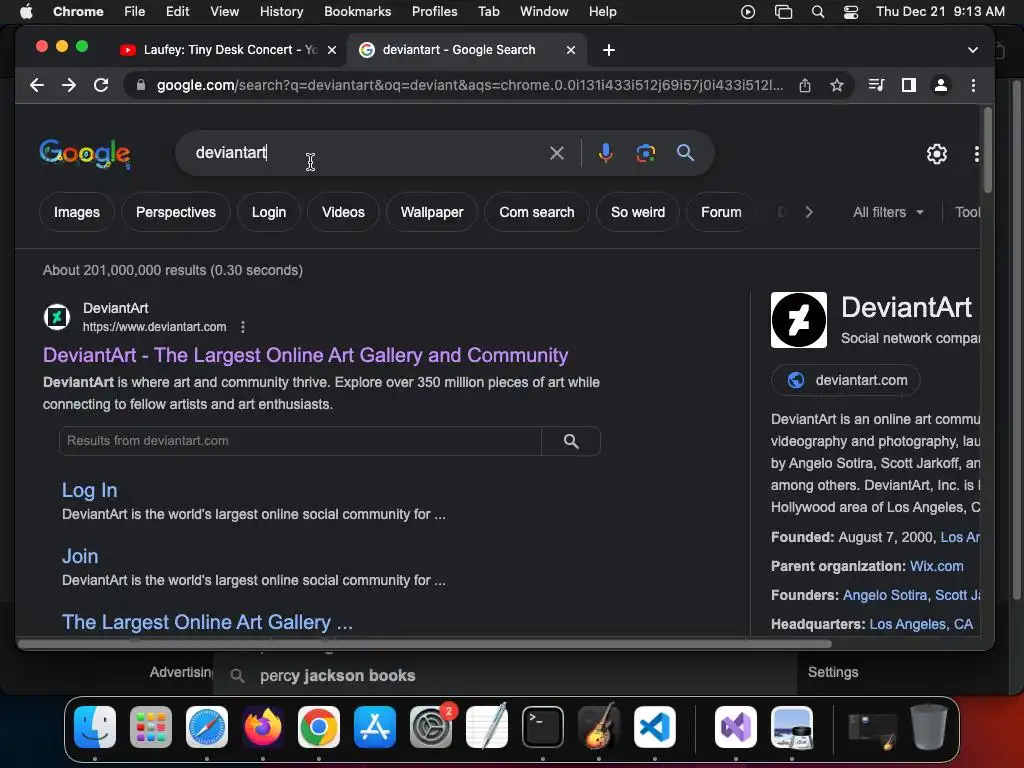Reload the current page

(x=101, y=85)
